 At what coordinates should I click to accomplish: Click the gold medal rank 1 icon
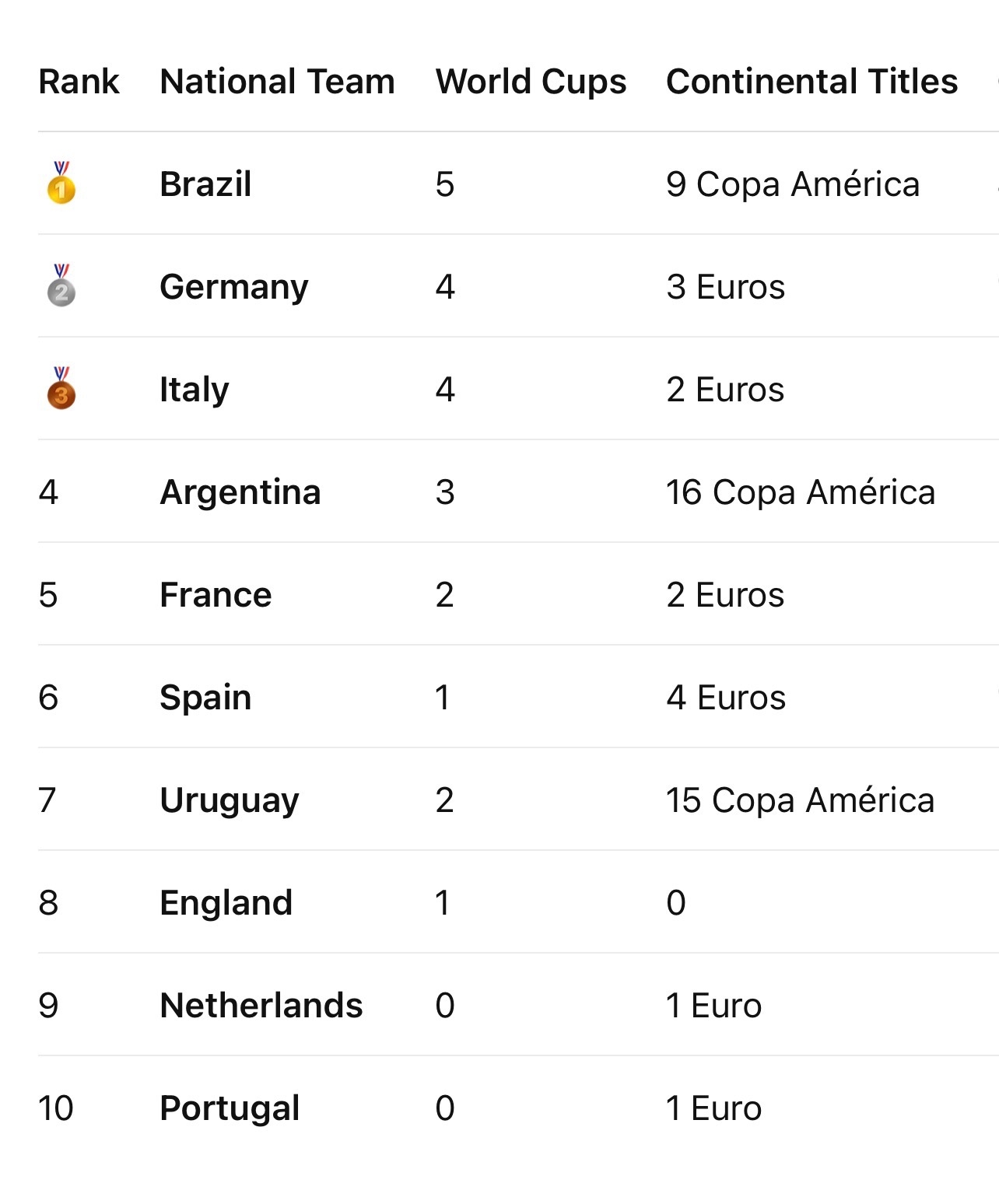(x=61, y=183)
